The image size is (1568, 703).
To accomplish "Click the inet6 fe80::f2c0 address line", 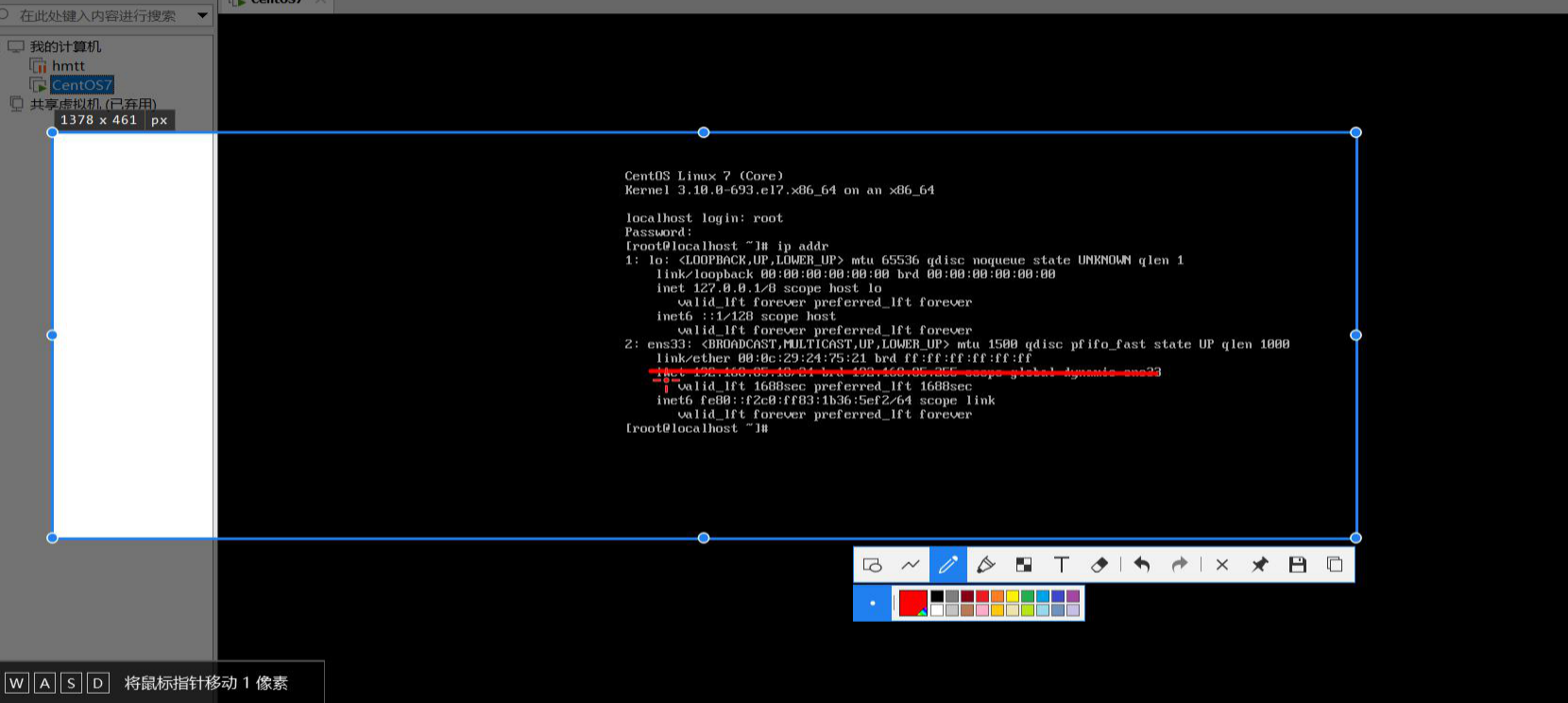I will point(826,401).
